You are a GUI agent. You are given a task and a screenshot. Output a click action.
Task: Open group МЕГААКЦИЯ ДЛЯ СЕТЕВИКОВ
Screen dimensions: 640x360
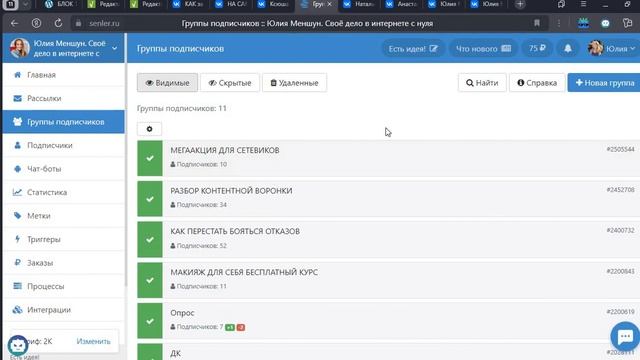click(x=225, y=150)
